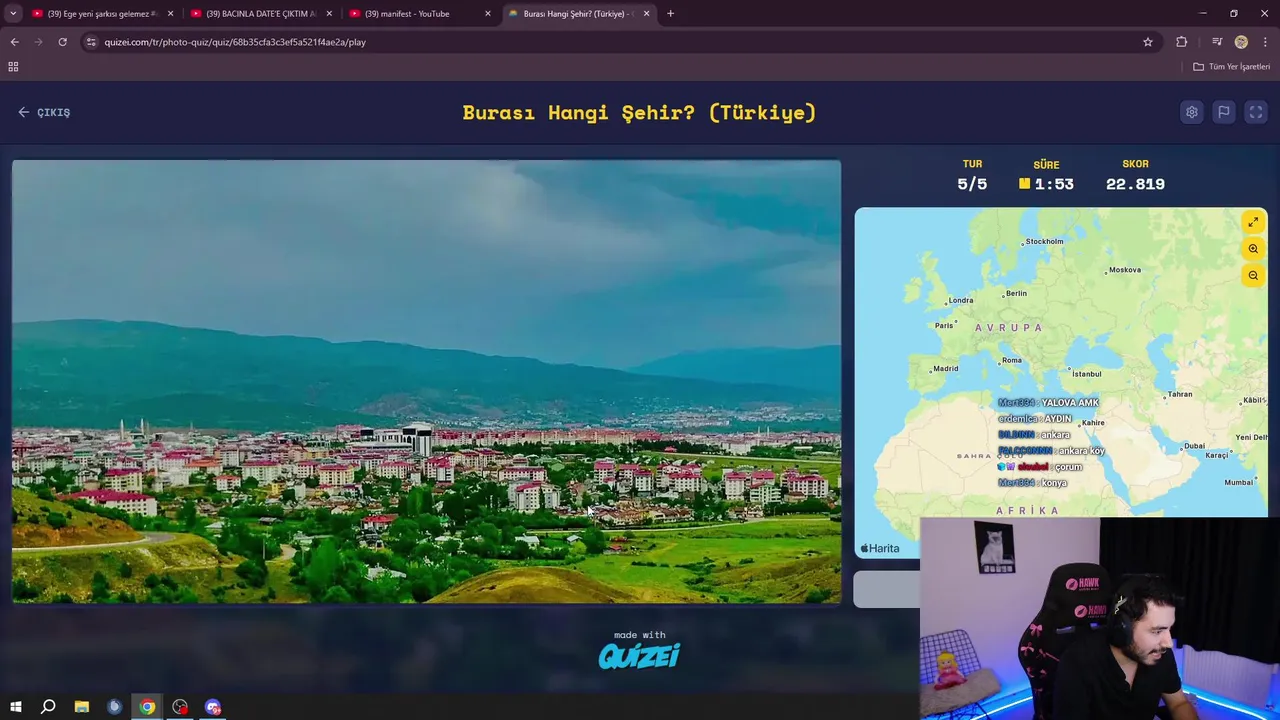Viewport: 1280px width, 720px height.
Task: View site information icon in address bar
Action: point(91,42)
